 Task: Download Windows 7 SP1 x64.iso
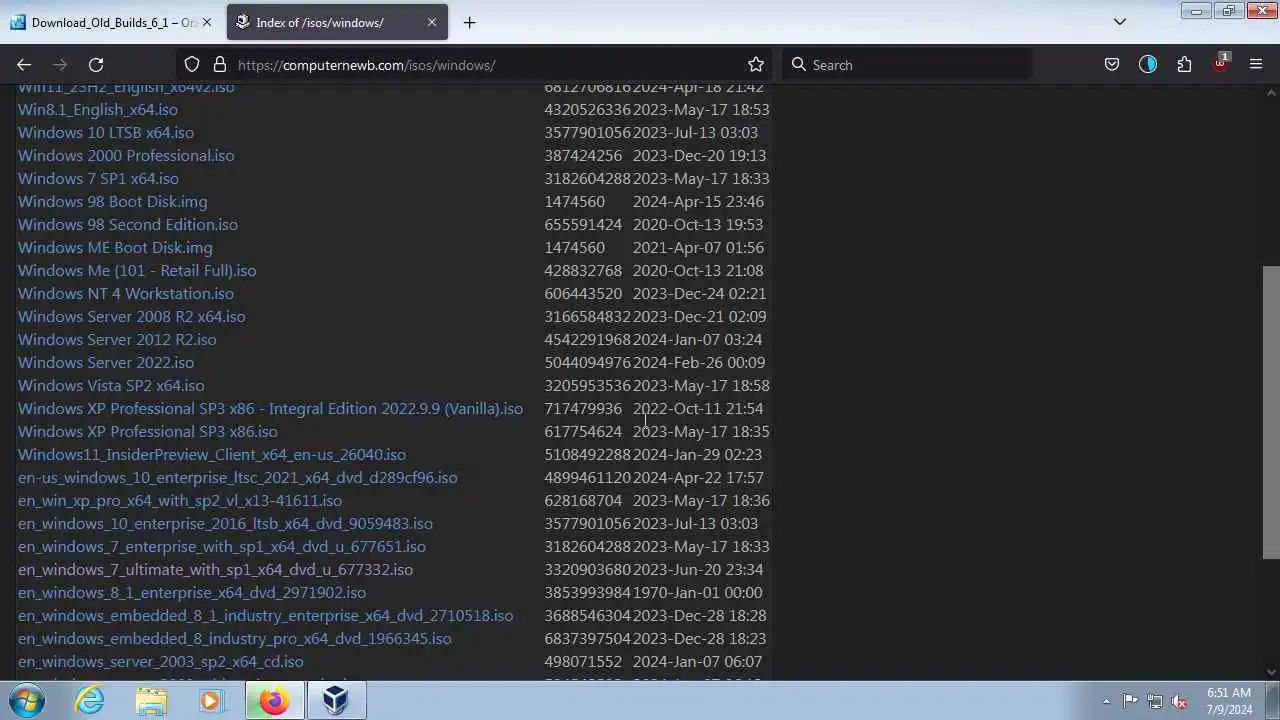tap(98, 178)
